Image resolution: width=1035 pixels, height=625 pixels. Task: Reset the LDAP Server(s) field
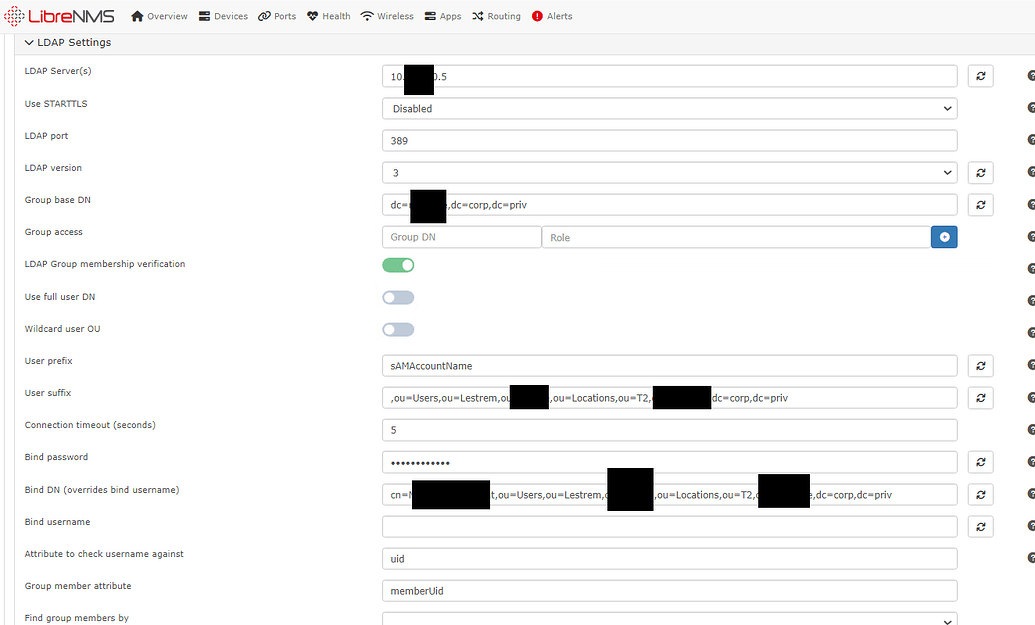click(x=980, y=76)
